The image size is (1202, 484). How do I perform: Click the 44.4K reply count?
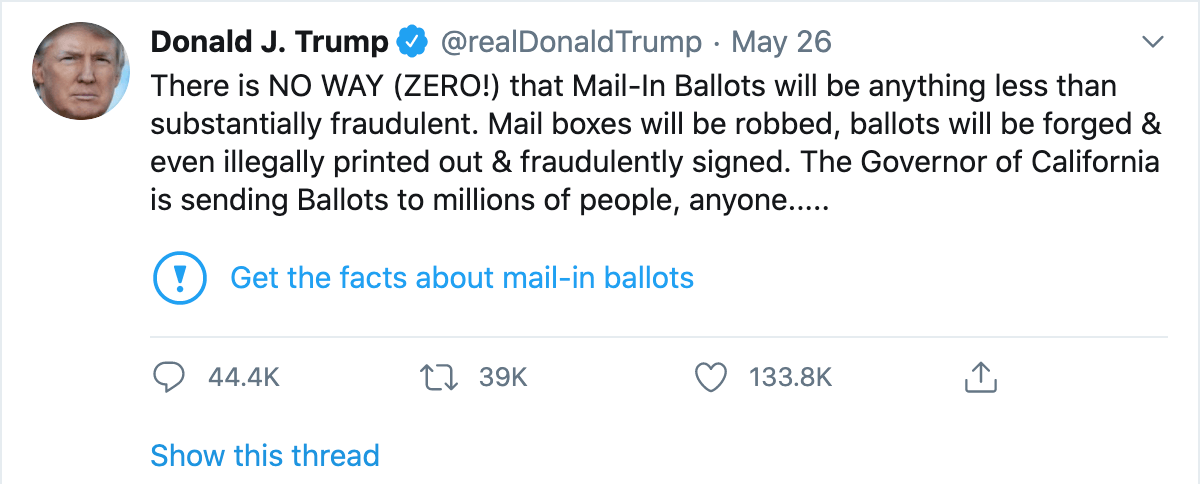coord(243,377)
